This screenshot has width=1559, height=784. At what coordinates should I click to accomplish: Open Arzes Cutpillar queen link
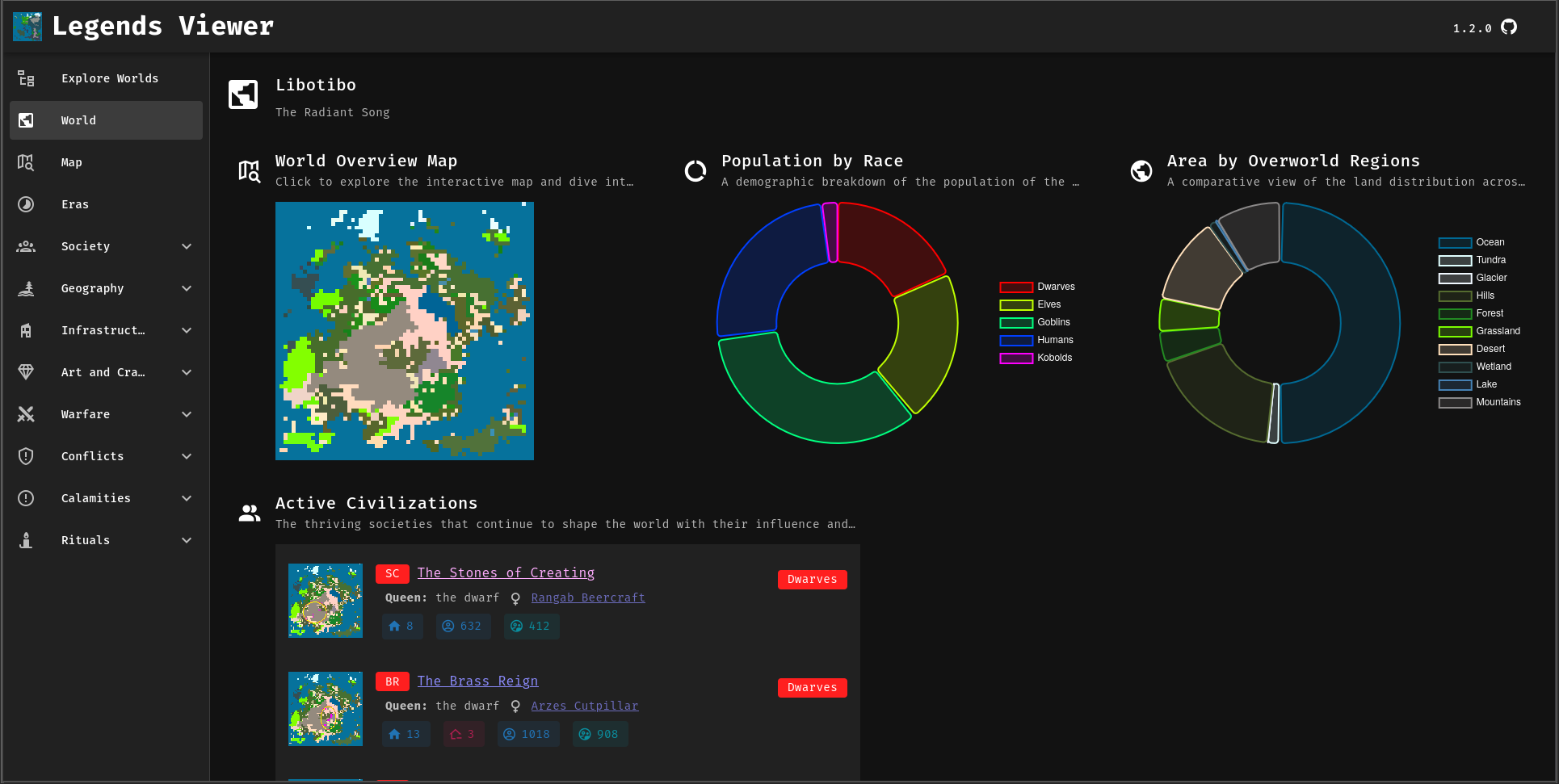point(584,706)
